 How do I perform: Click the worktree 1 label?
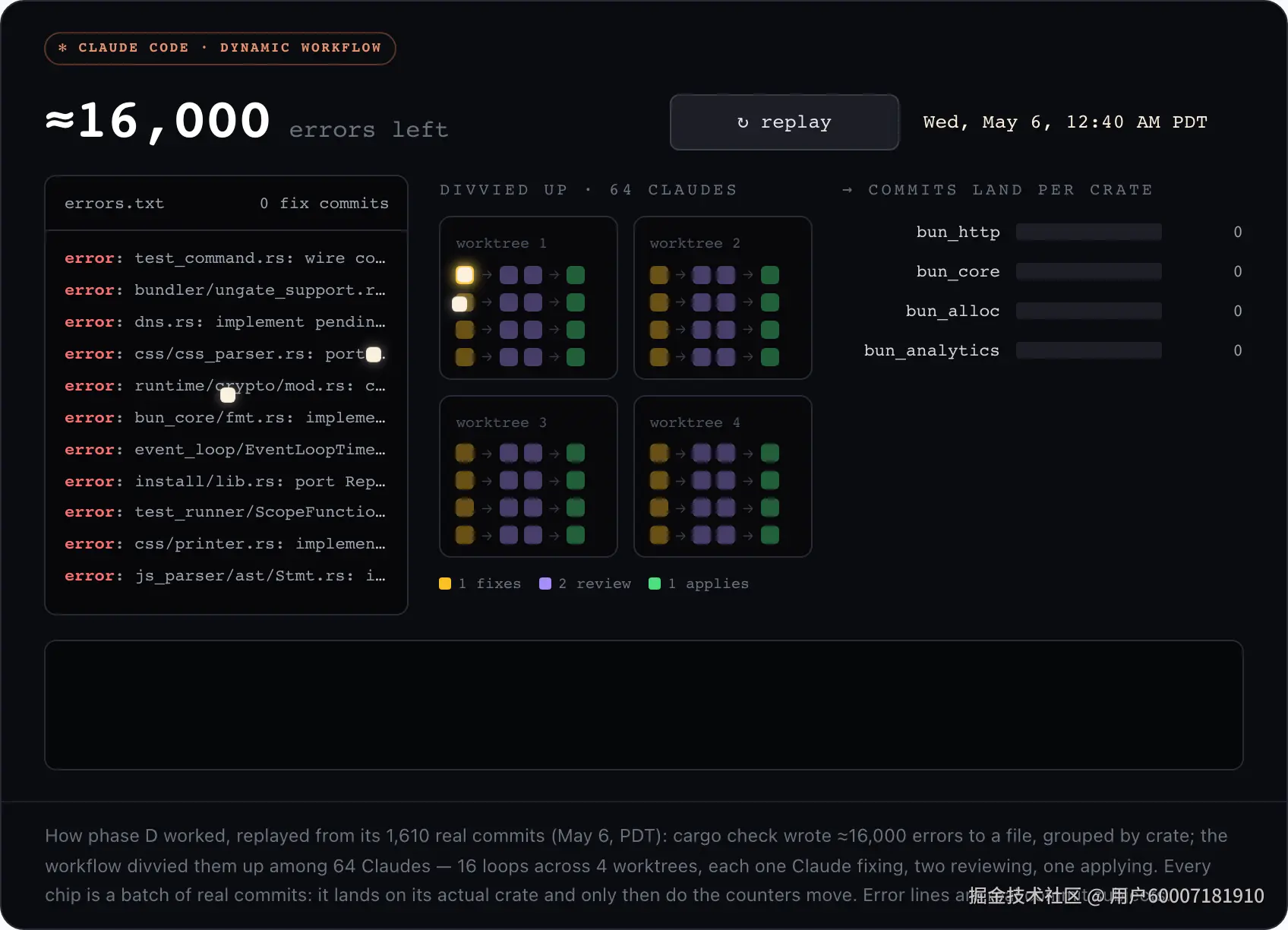[501, 243]
